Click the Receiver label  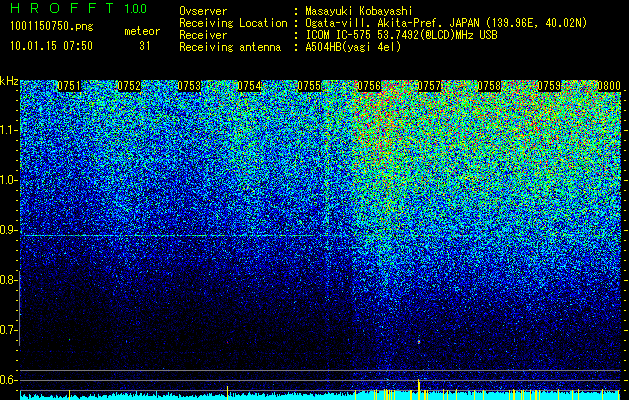203,35
